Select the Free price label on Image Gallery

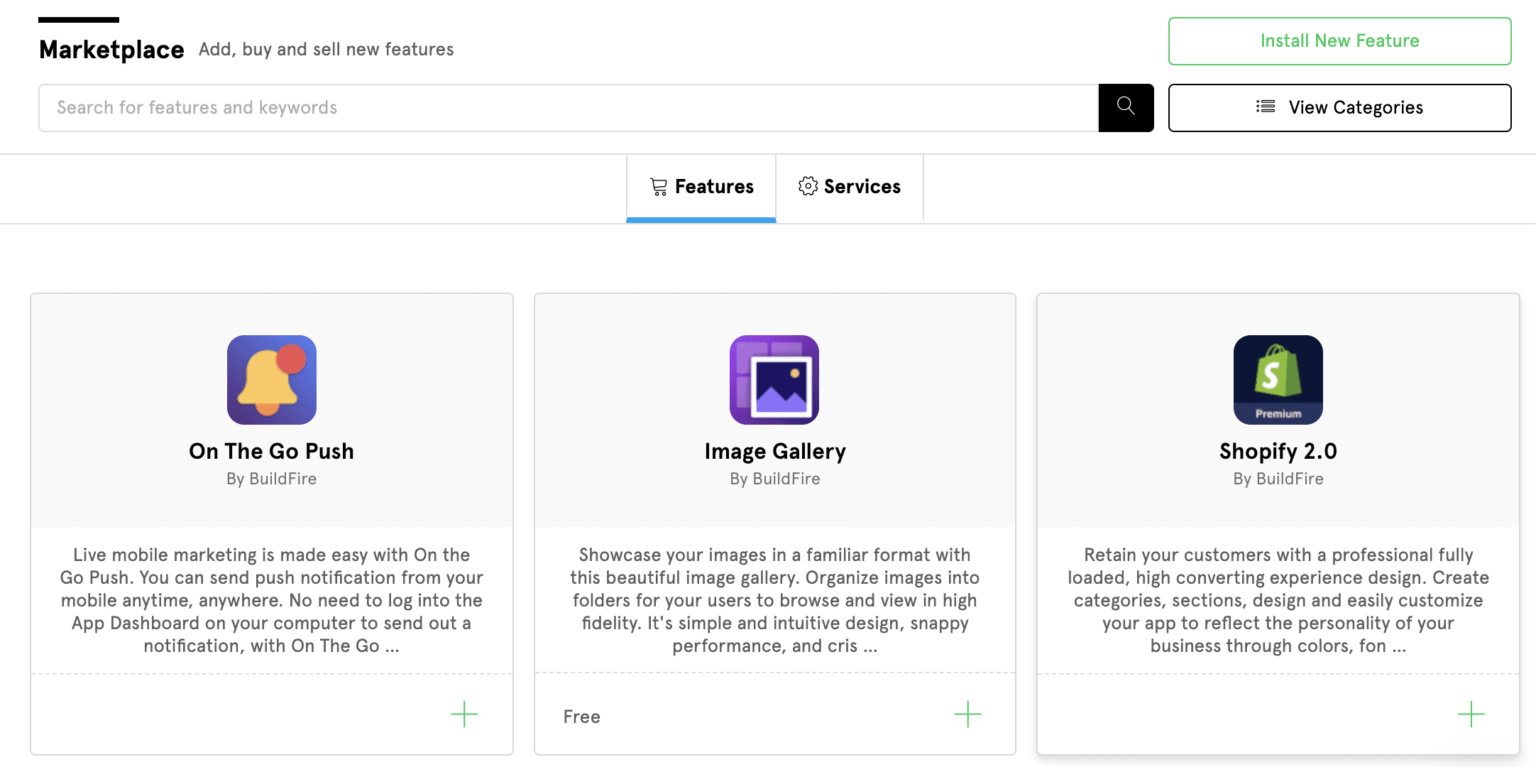(x=582, y=716)
